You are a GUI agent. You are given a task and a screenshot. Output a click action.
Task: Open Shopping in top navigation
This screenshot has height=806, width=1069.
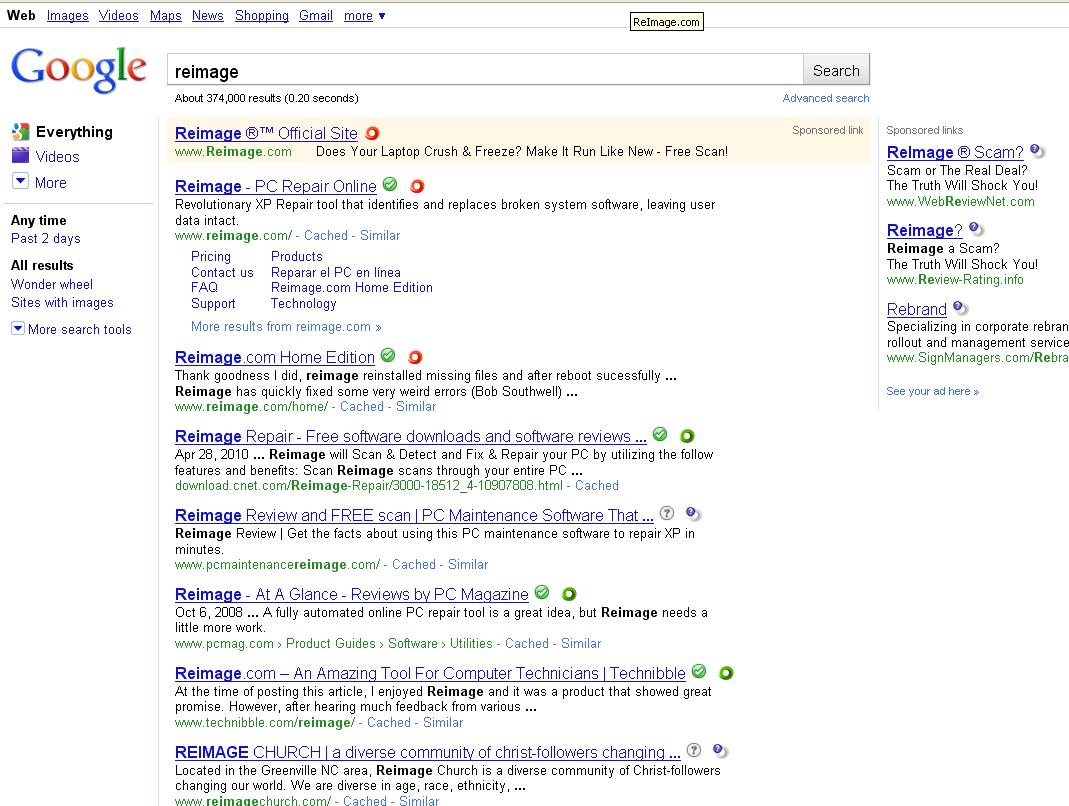(262, 16)
